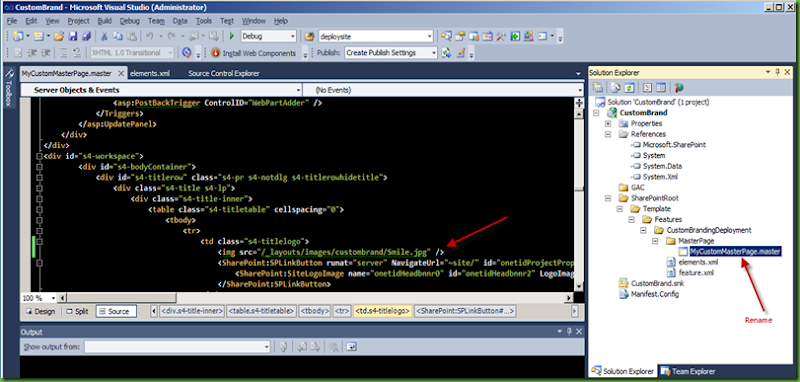
Task: Click the <td.s4-titlelogo> breadcrumb tag
Action: click(x=383, y=311)
